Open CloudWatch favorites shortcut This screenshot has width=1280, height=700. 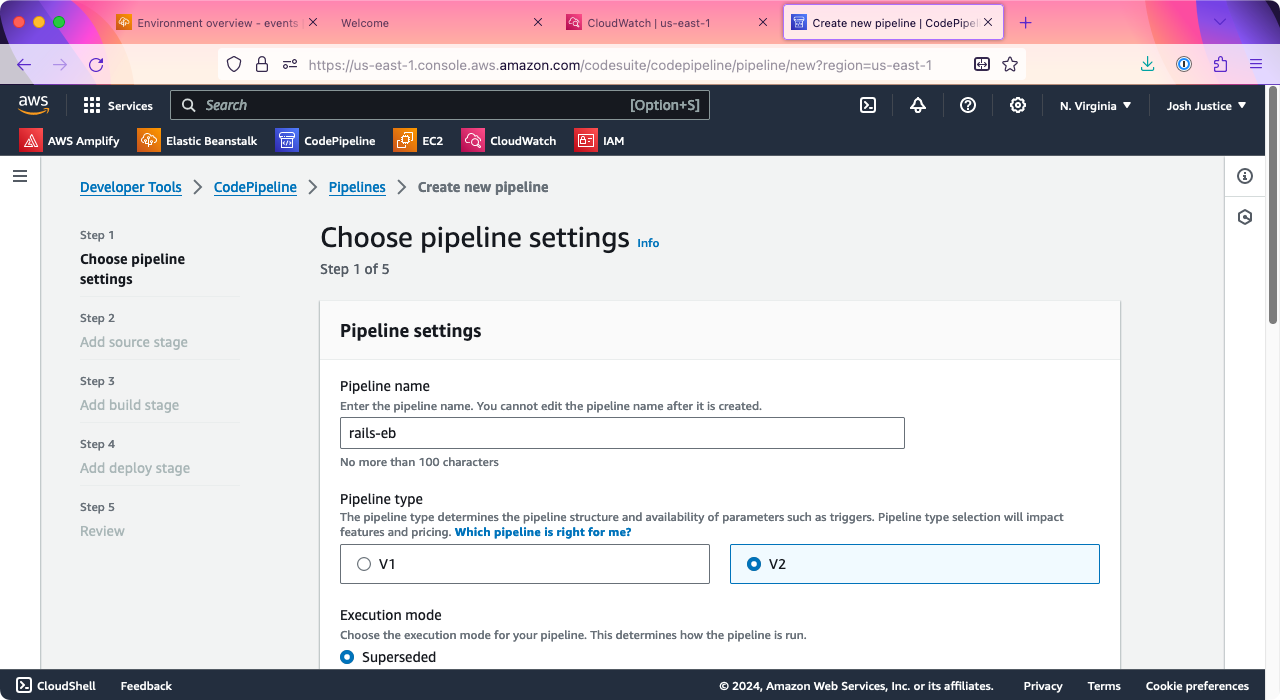pyautogui.click(x=509, y=141)
